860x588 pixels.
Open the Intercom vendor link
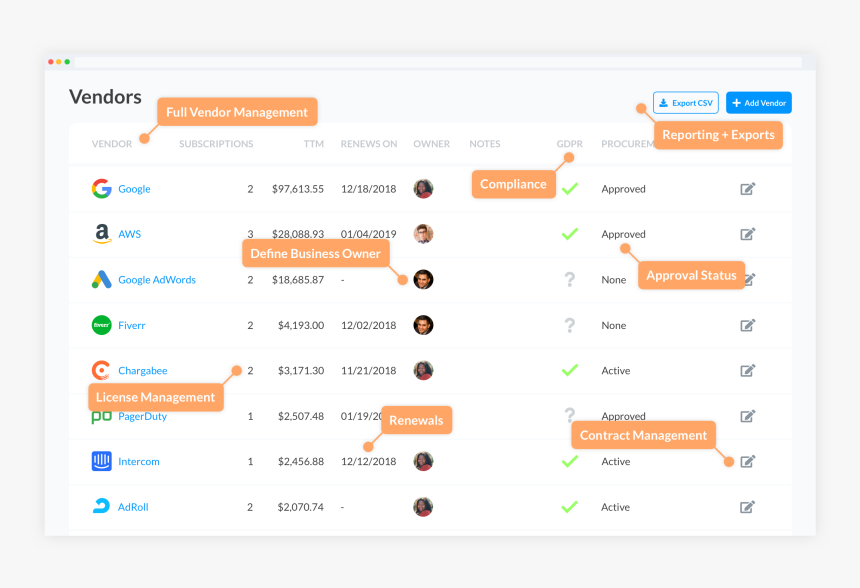click(139, 461)
